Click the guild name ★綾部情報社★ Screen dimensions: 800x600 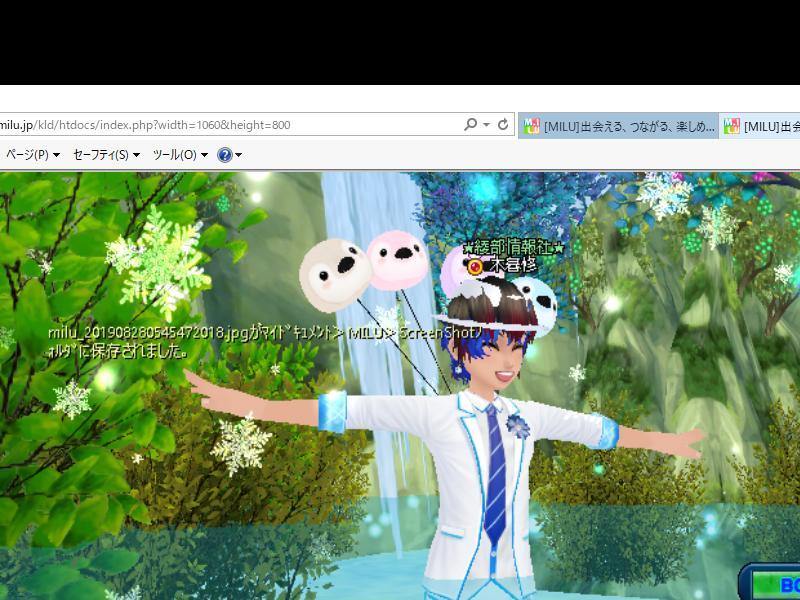(514, 248)
